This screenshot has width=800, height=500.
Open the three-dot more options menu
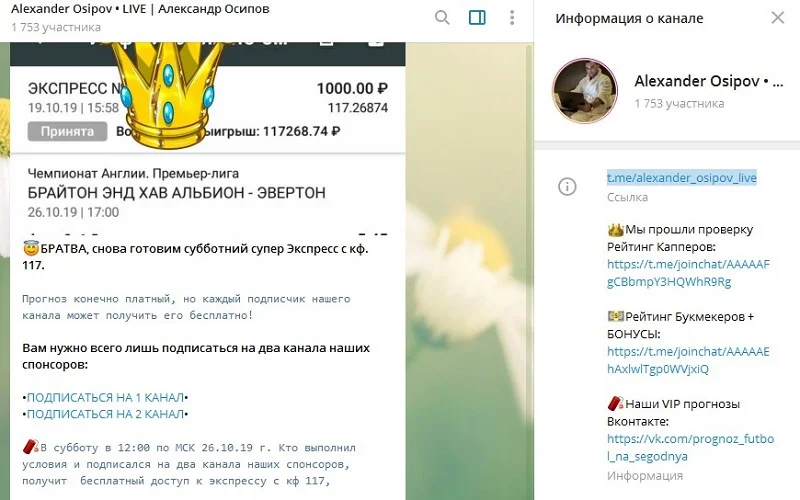pos(512,18)
